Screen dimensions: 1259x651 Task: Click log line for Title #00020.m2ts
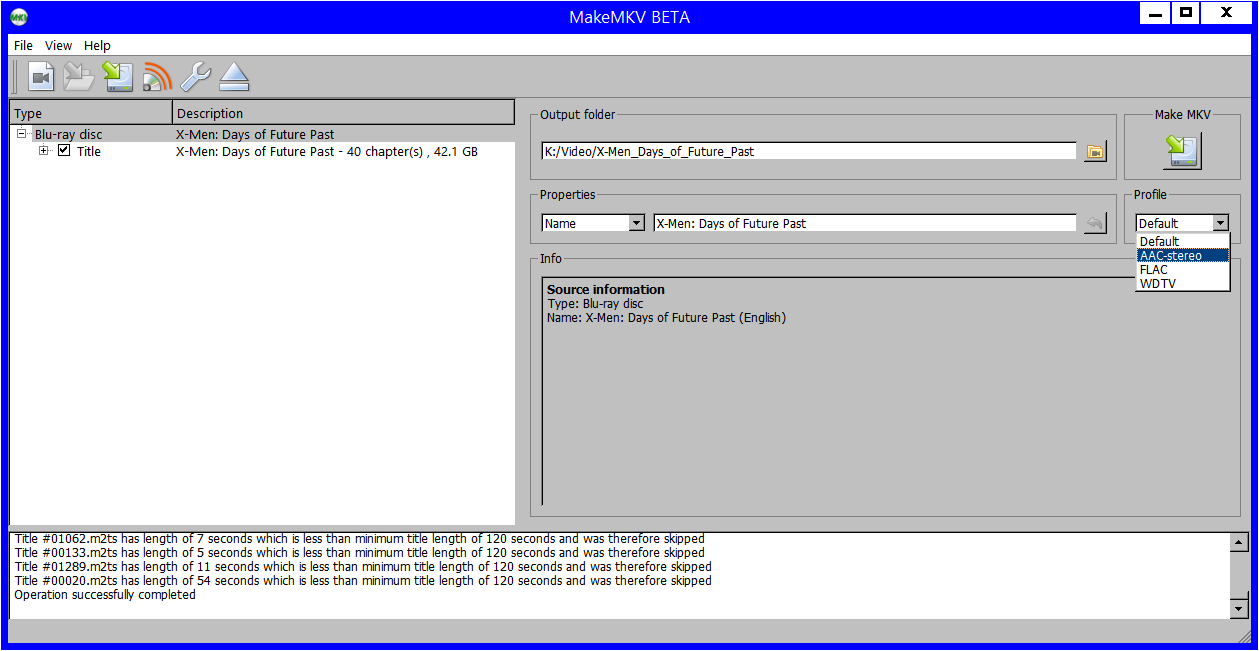pos(363,581)
